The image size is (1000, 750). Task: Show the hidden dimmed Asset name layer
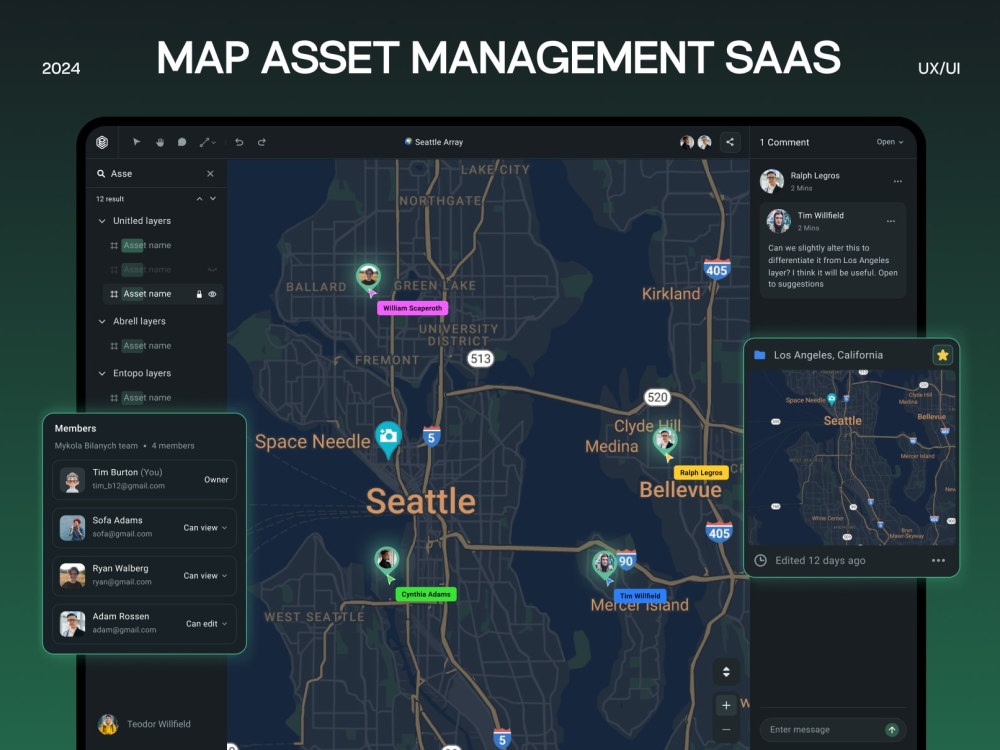[x=212, y=270]
